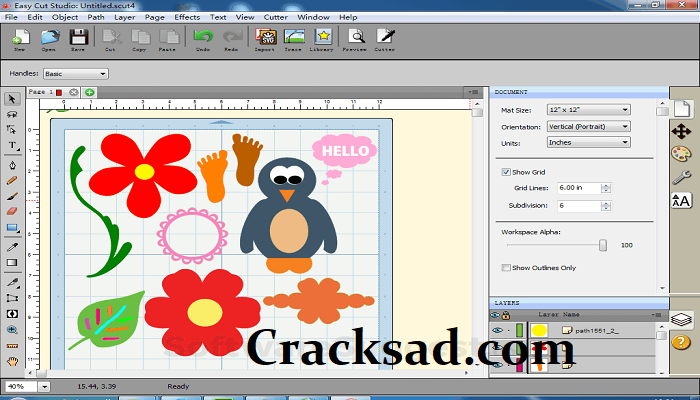700x400 pixels.
Task: Select the Eyedropper tool
Action: 12,247
